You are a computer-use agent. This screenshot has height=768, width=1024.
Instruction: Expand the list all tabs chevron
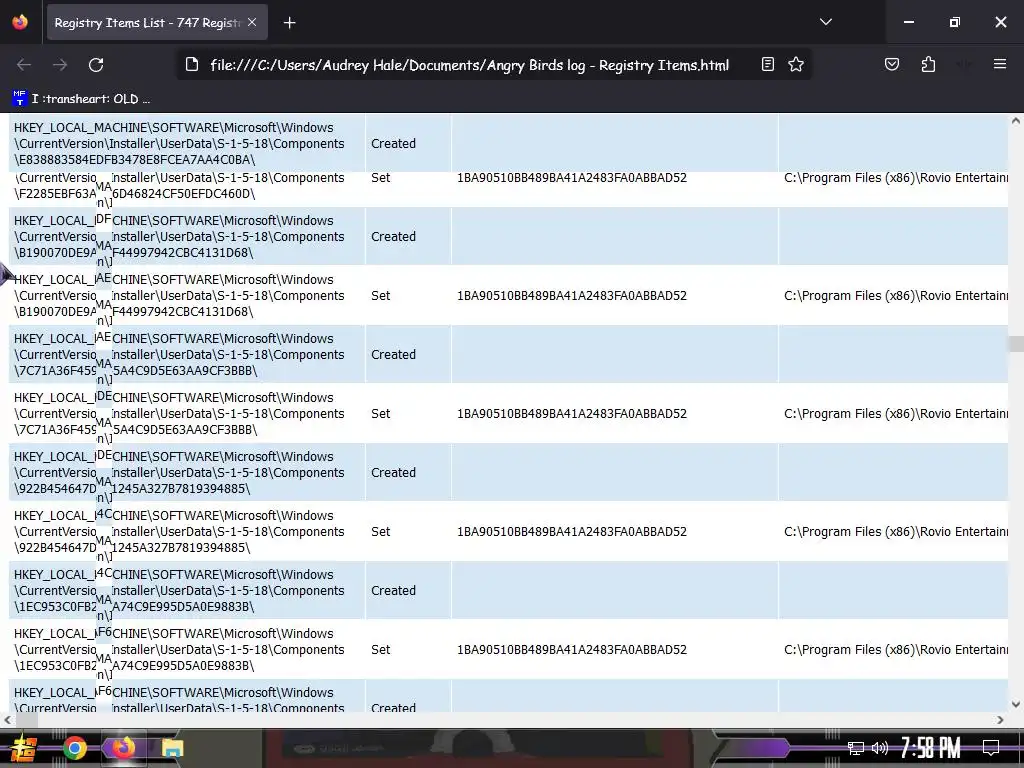[x=825, y=22]
